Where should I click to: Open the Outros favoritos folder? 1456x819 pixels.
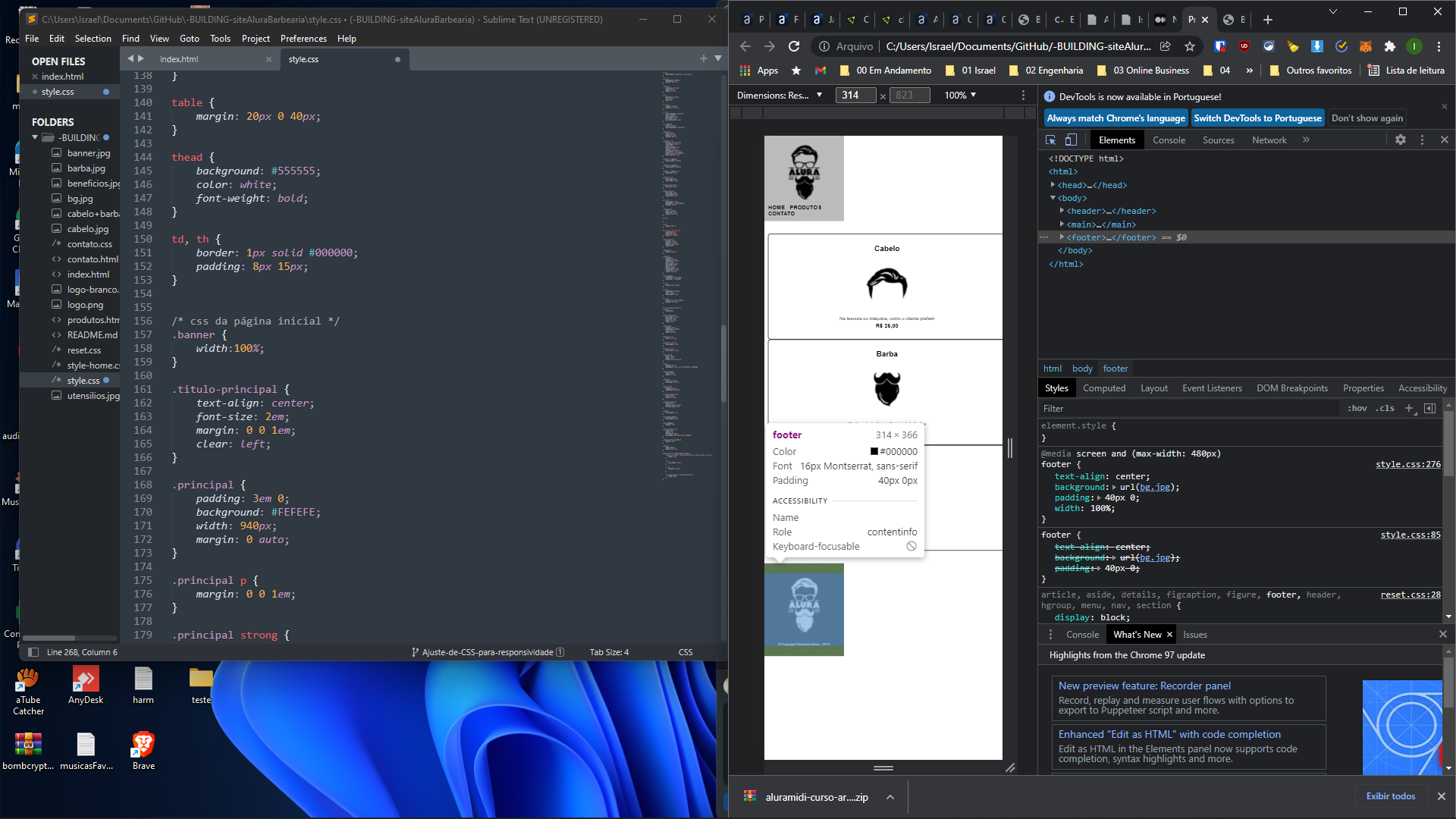(1310, 71)
